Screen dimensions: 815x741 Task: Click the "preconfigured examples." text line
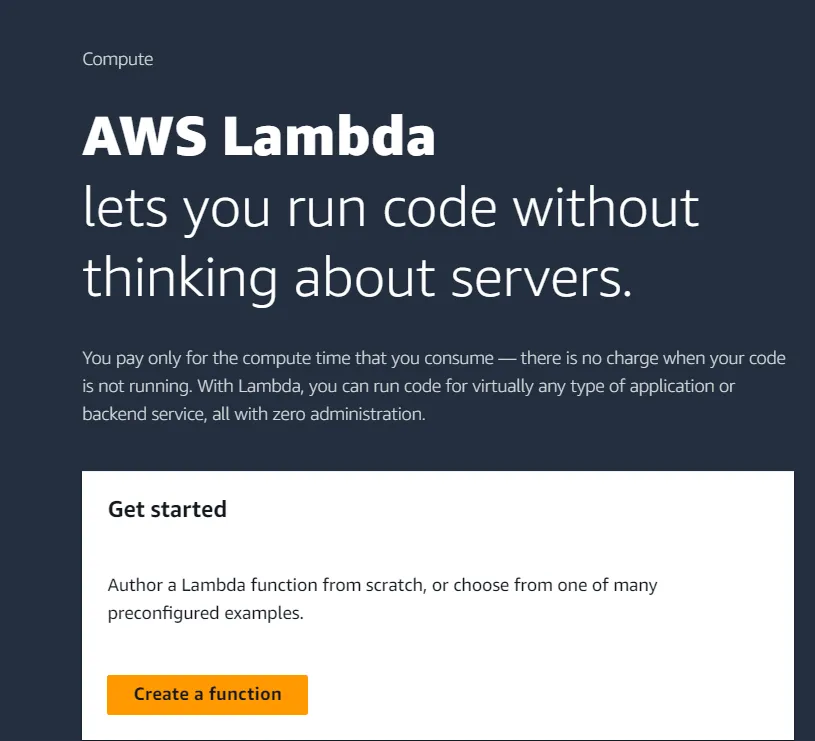(205, 613)
